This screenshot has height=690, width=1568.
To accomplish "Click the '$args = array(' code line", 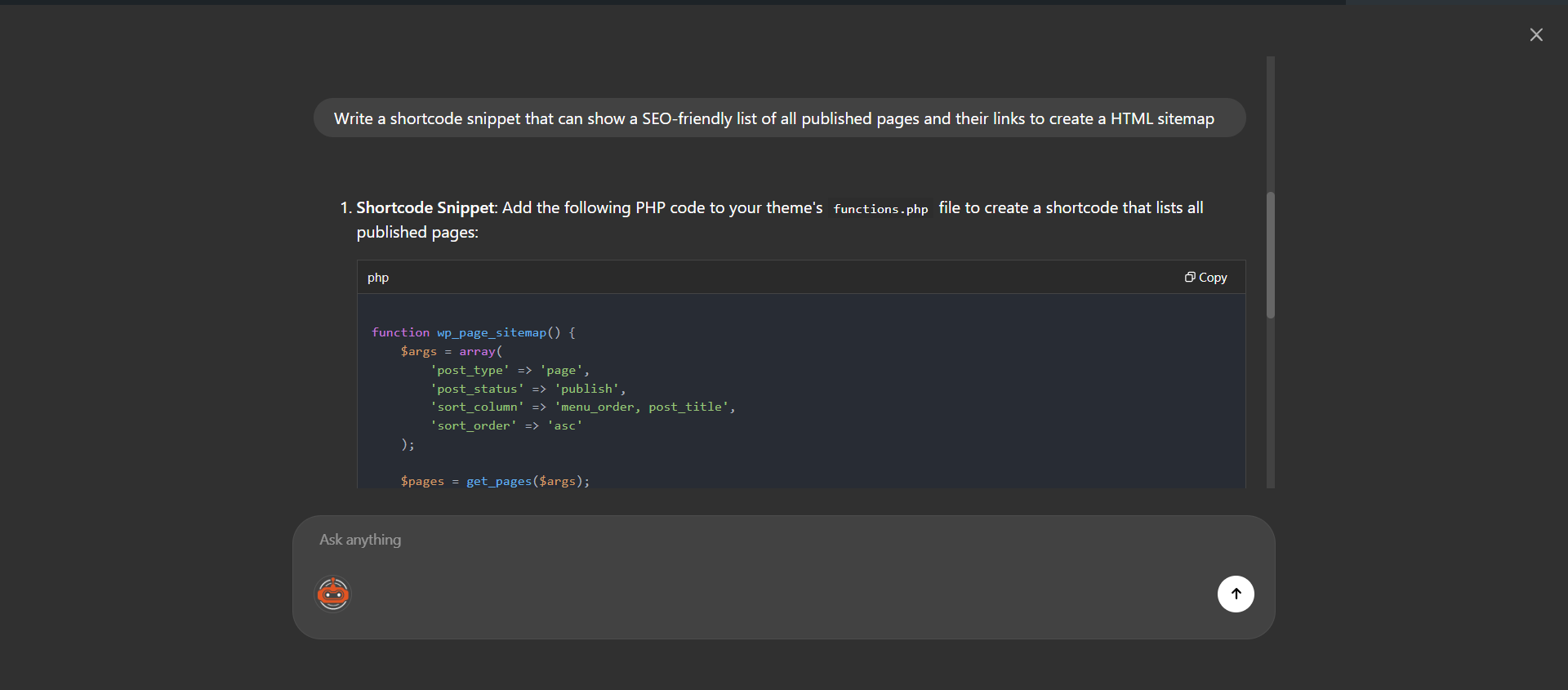I will 452,351.
